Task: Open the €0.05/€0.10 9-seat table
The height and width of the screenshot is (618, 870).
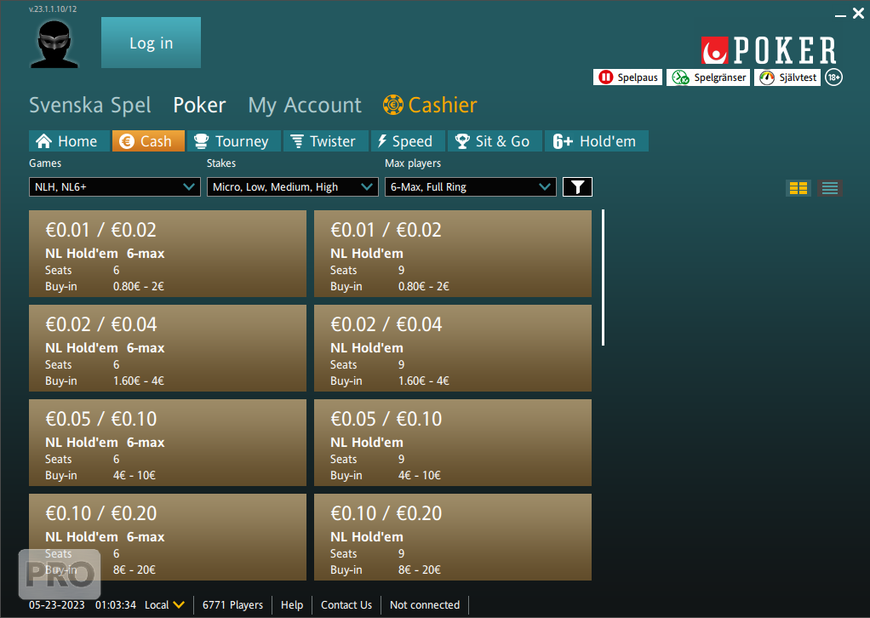Action: [453, 443]
